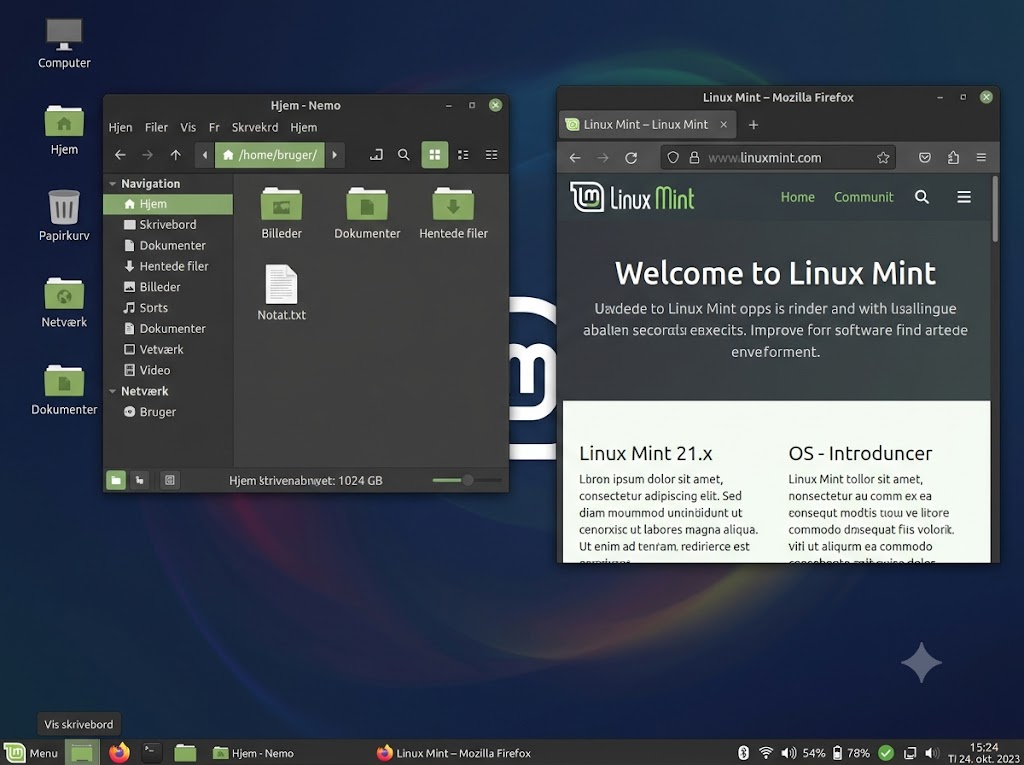Image resolution: width=1024 pixels, height=765 pixels.
Task: Click the left path bar arrow in Nemo
Action: click(x=204, y=155)
